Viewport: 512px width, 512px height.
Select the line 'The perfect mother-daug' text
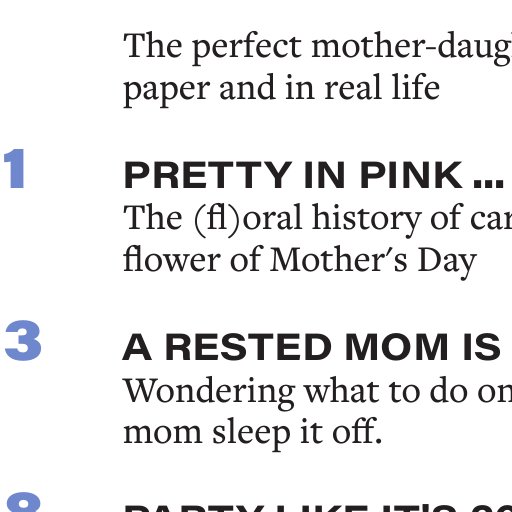pos(318,47)
